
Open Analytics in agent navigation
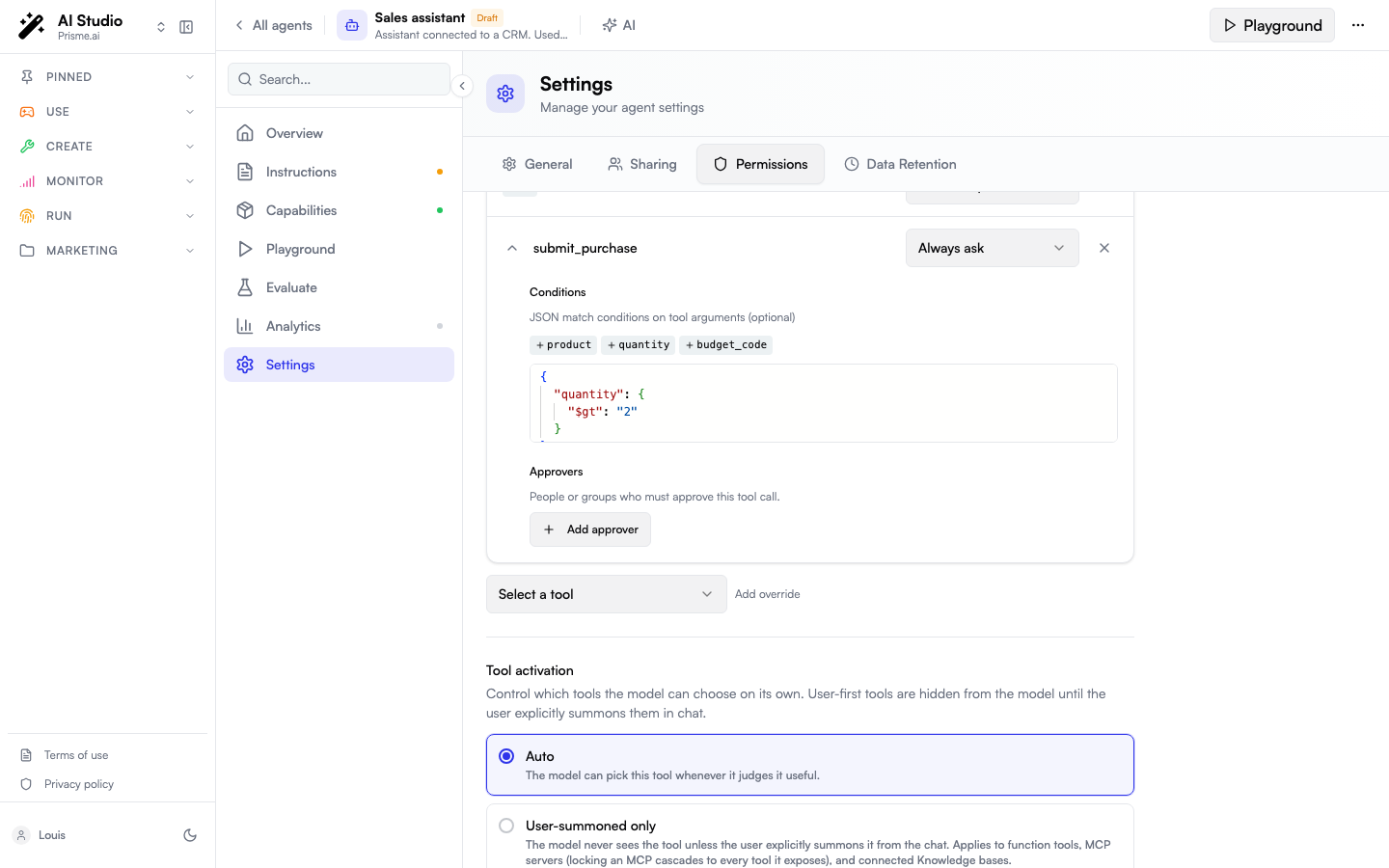pos(339,326)
